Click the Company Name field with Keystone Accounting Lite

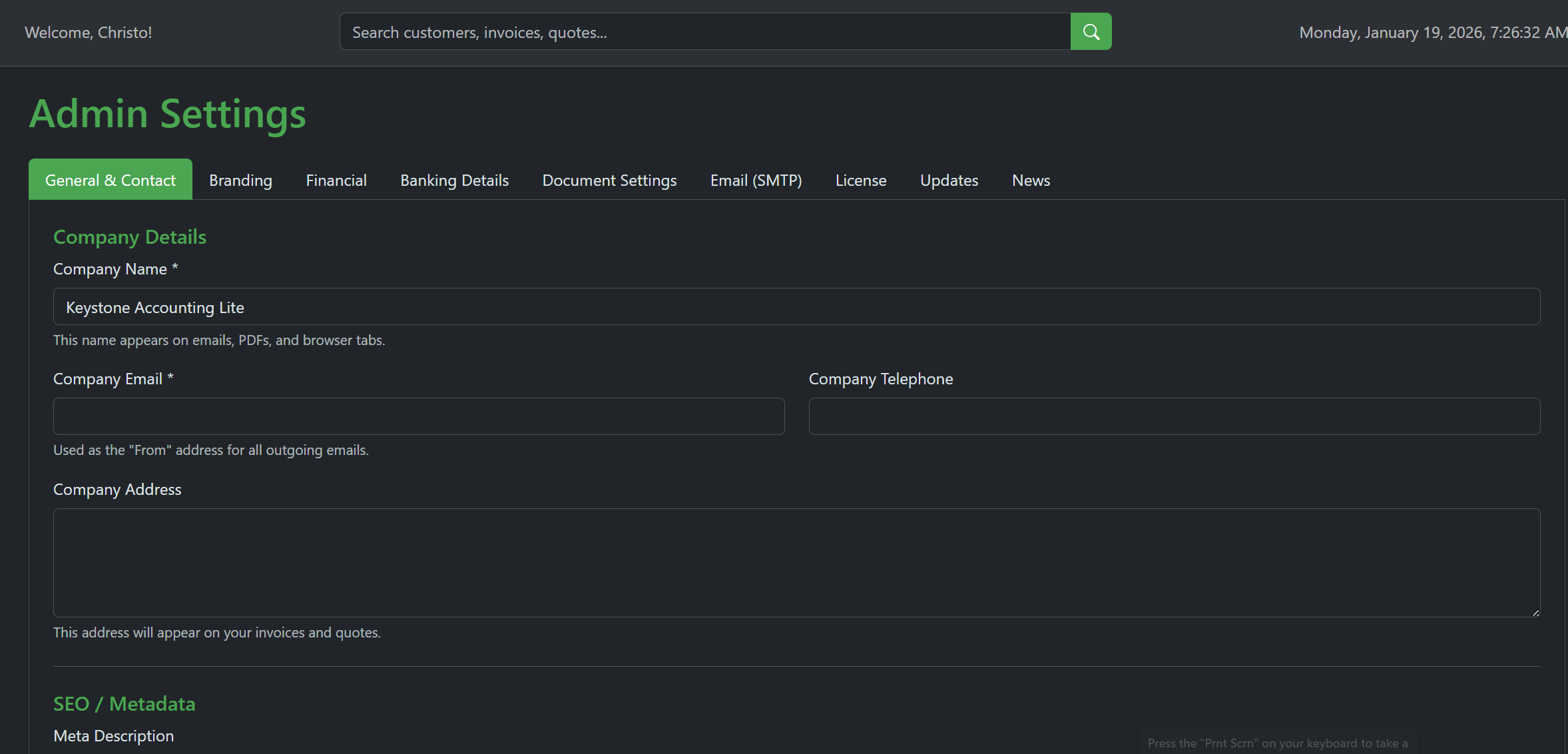point(796,307)
